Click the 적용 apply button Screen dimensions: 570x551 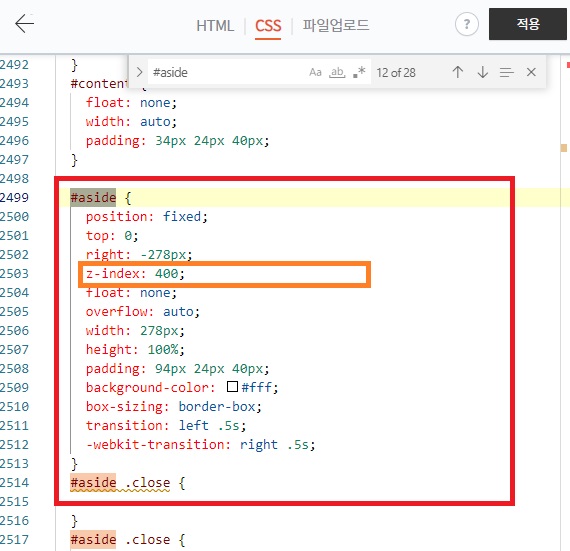coord(527,24)
